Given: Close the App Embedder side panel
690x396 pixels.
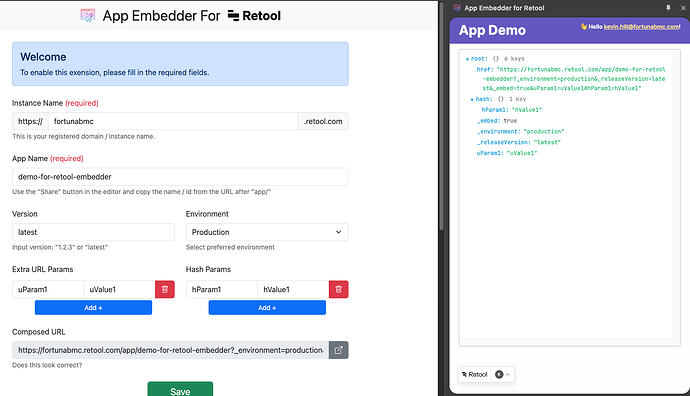Looking at the screenshot, I should (x=683, y=8).
